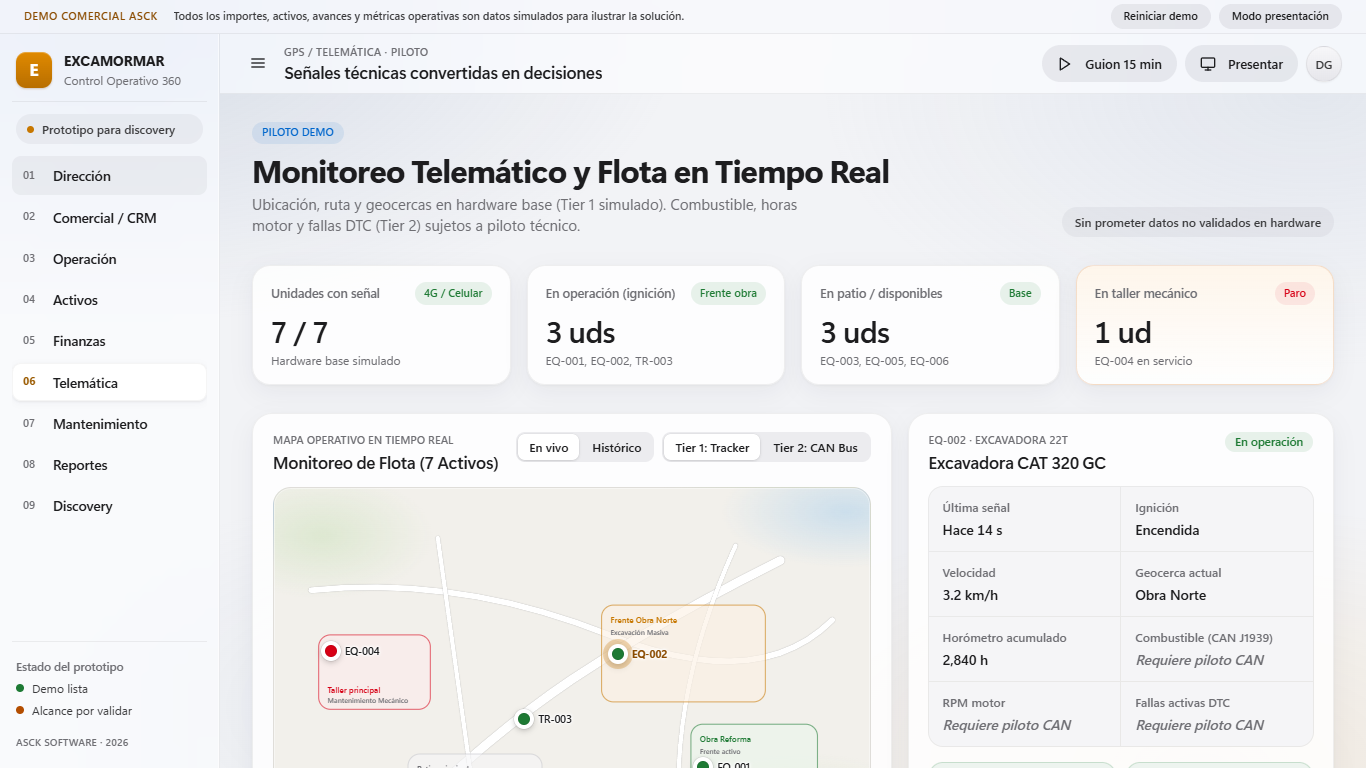
Task: Click the PILOTO DEMO badge
Action: pos(298,132)
